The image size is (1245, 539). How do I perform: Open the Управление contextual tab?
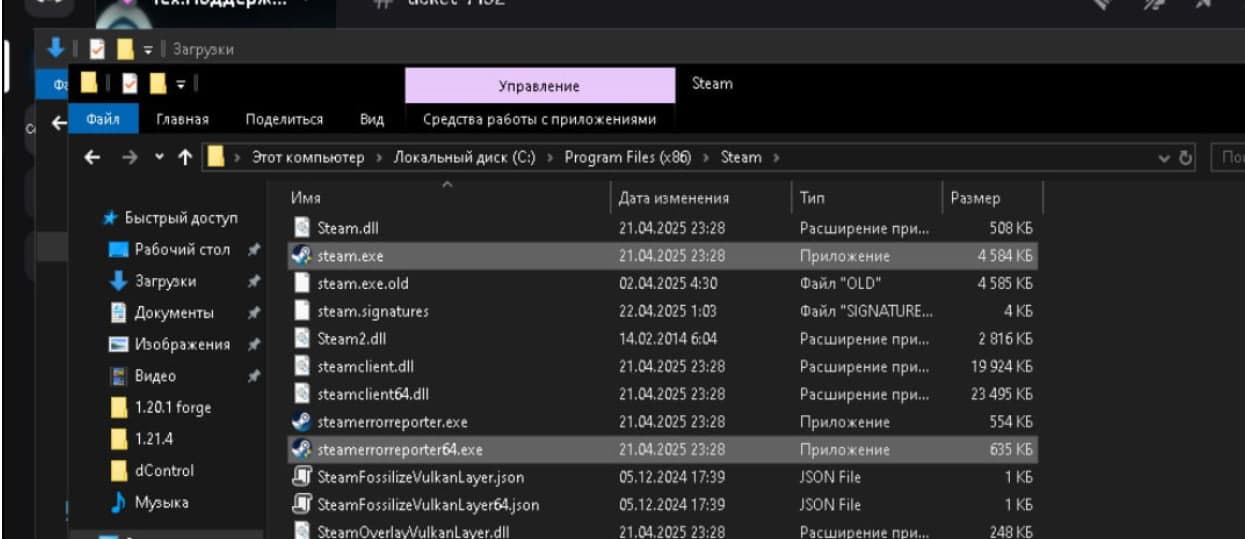(x=539, y=87)
